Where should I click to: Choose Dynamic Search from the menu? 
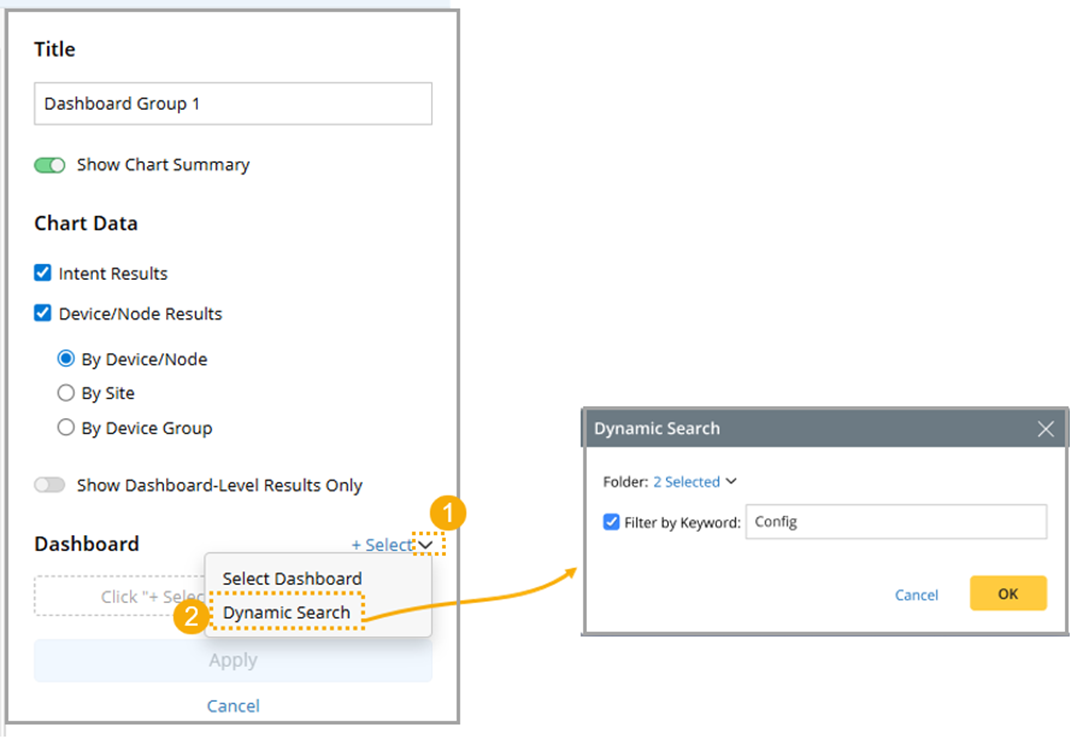(287, 613)
